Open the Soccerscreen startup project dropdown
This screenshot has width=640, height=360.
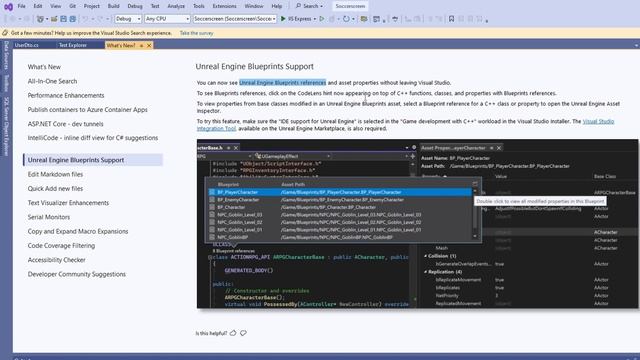(x=234, y=19)
